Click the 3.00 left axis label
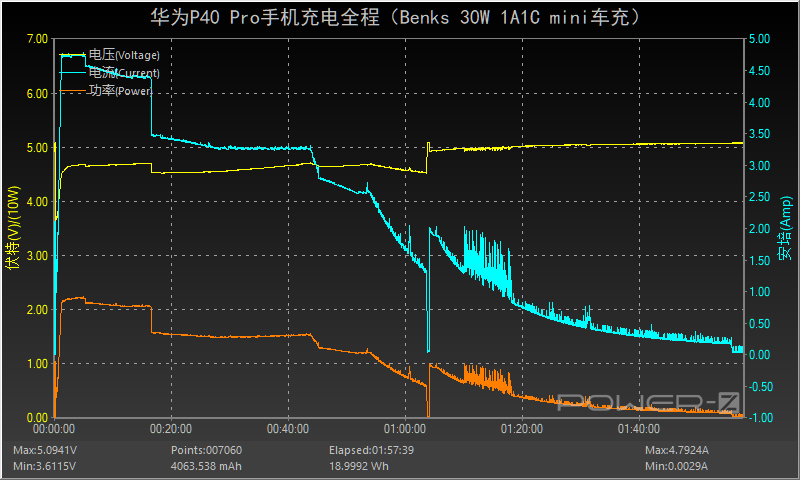The height and width of the screenshot is (480, 800). (37, 256)
